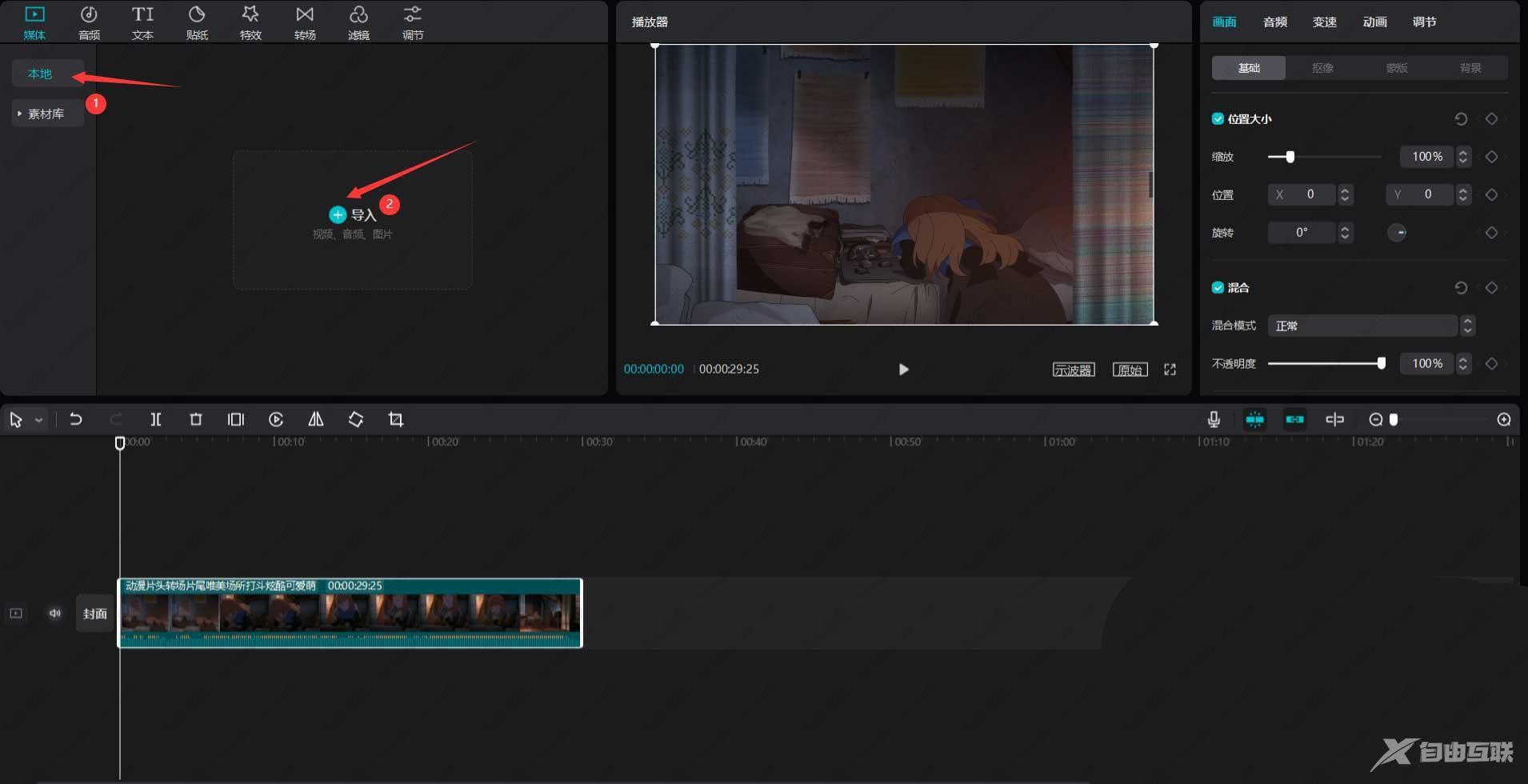Rotate the selected clip
The height and width of the screenshot is (784, 1528).
click(356, 419)
